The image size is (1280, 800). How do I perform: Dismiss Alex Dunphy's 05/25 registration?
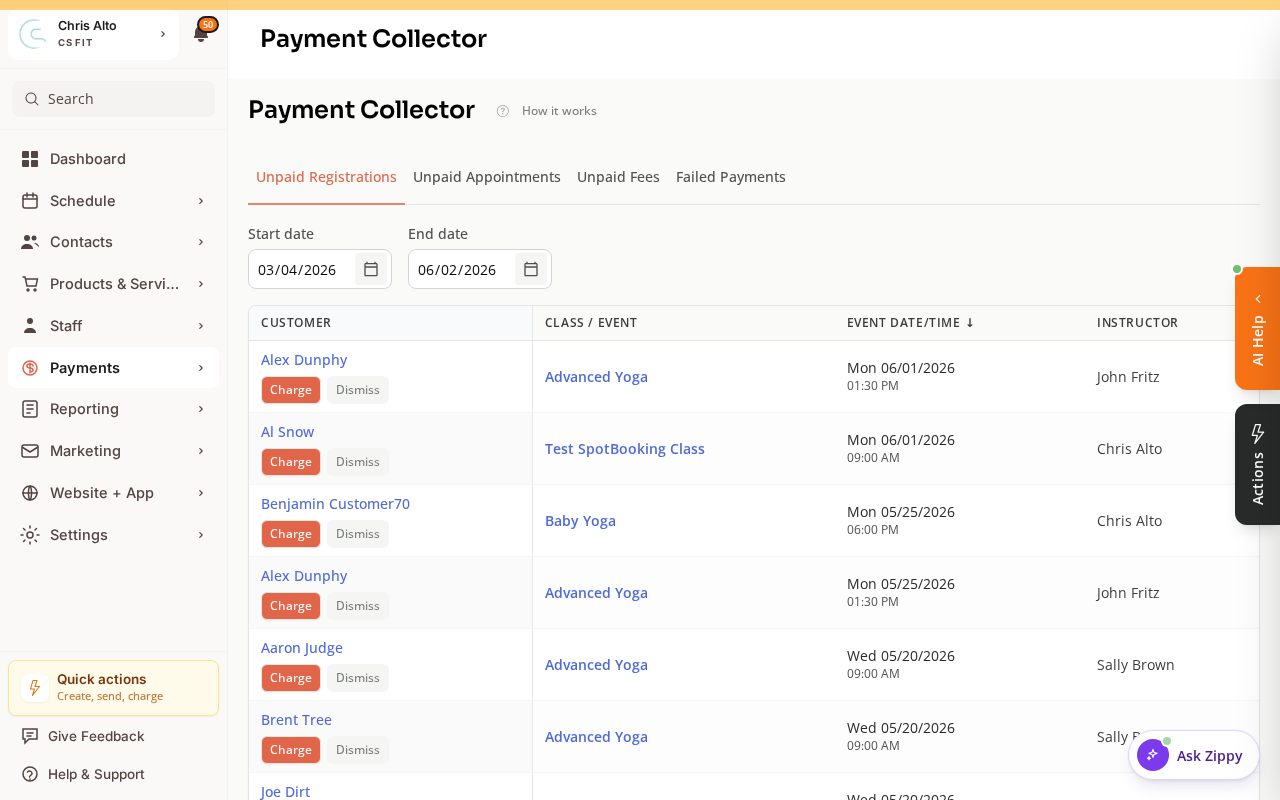358,606
